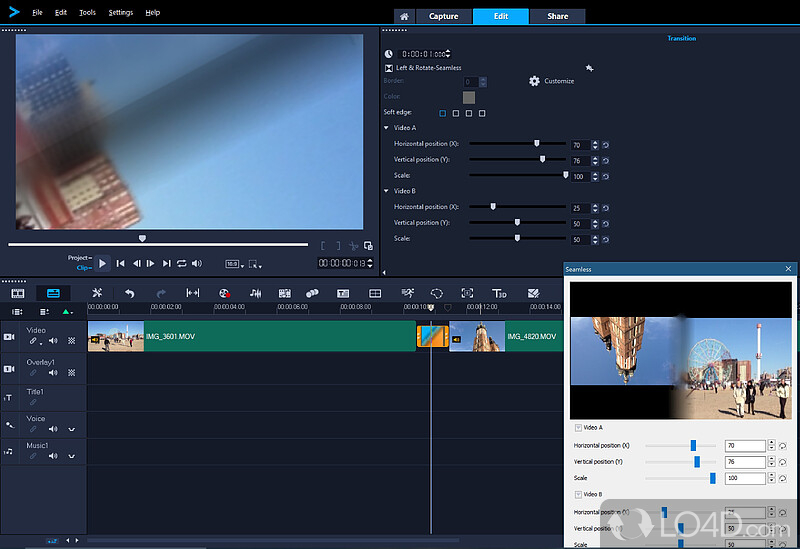The height and width of the screenshot is (549, 800).
Task: Open the Settings menu
Action: [120, 12]
